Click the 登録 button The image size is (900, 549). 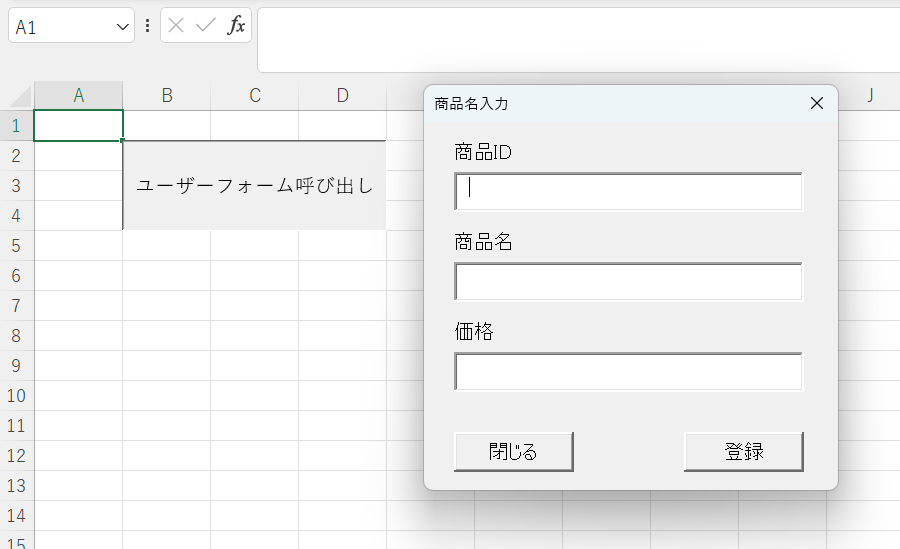coord(744,452)
